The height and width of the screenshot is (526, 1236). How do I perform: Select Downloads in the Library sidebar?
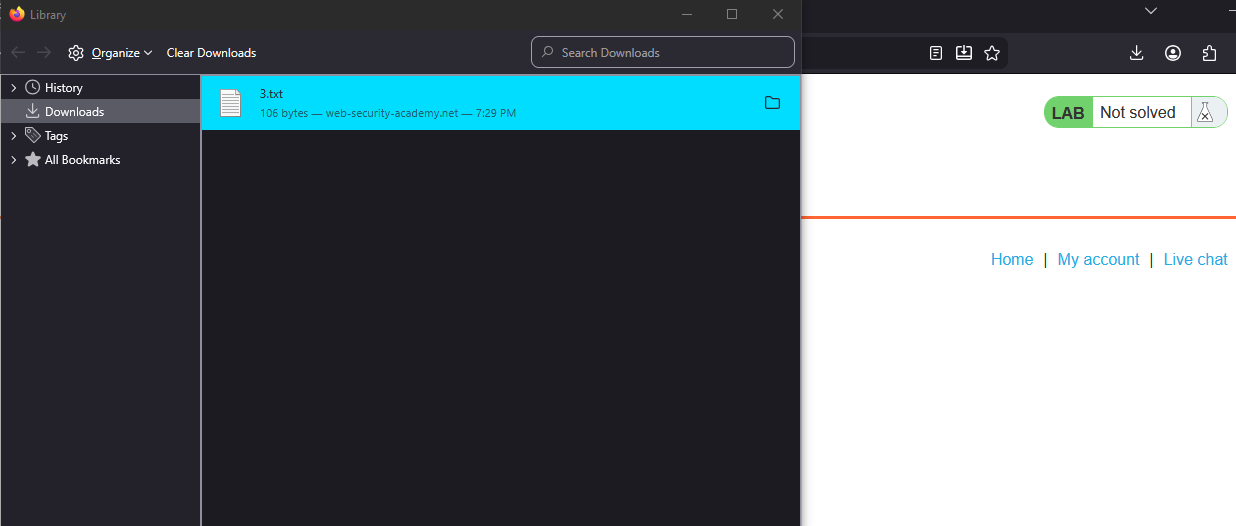pos(100,112)
